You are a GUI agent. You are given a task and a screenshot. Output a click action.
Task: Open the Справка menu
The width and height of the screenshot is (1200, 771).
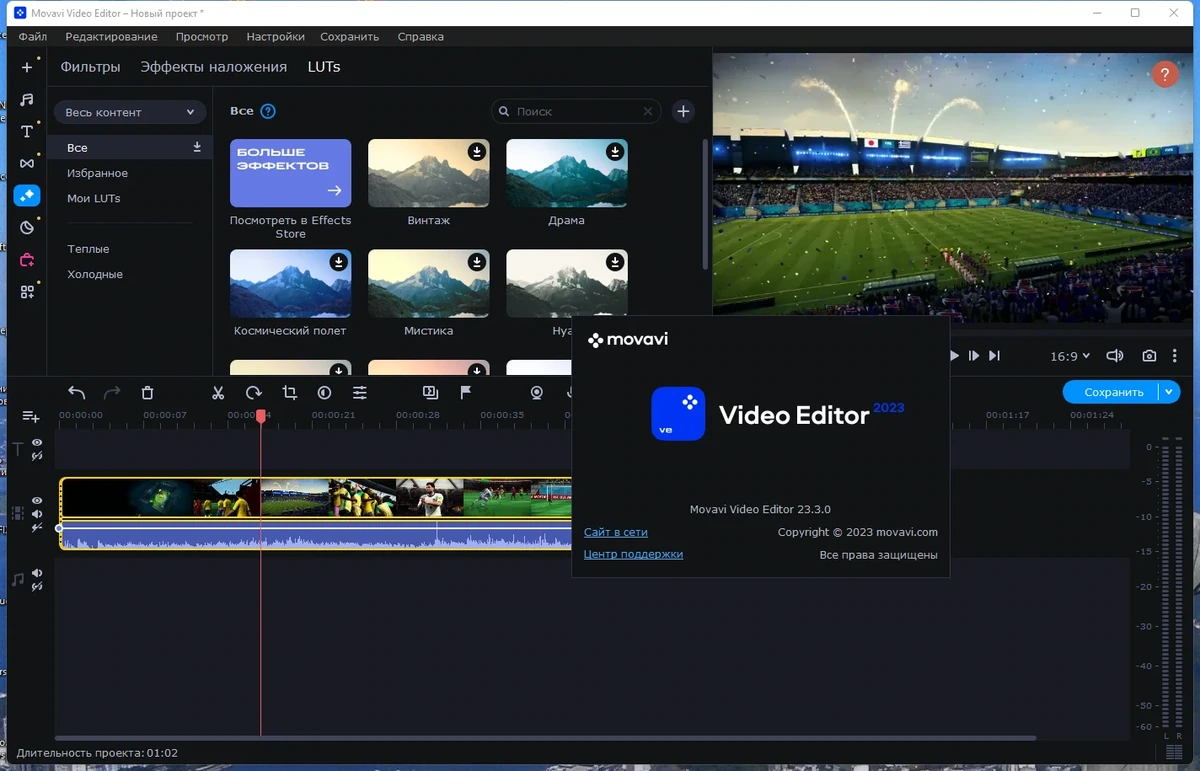pyautogui.click(x=420, y=36)
